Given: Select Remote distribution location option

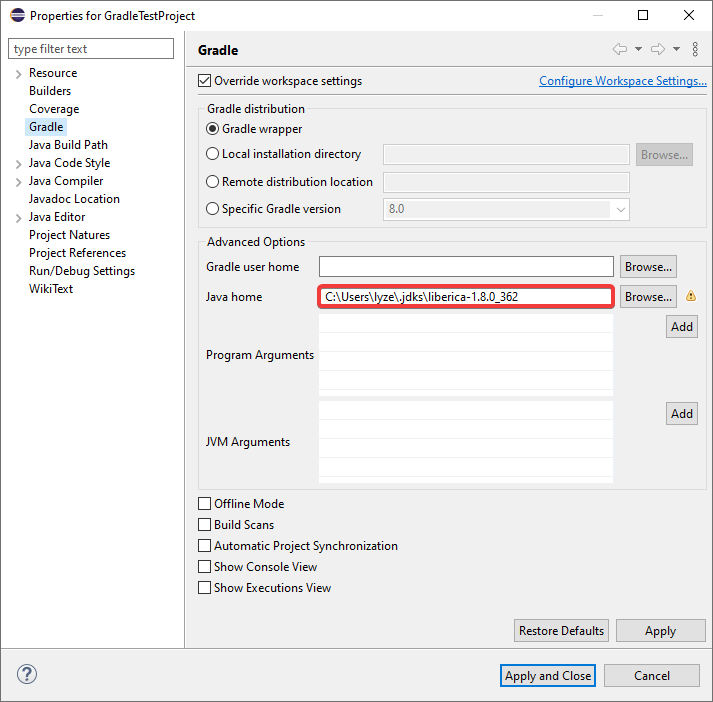Looking at the screenshot, I should tap(212, 182).
